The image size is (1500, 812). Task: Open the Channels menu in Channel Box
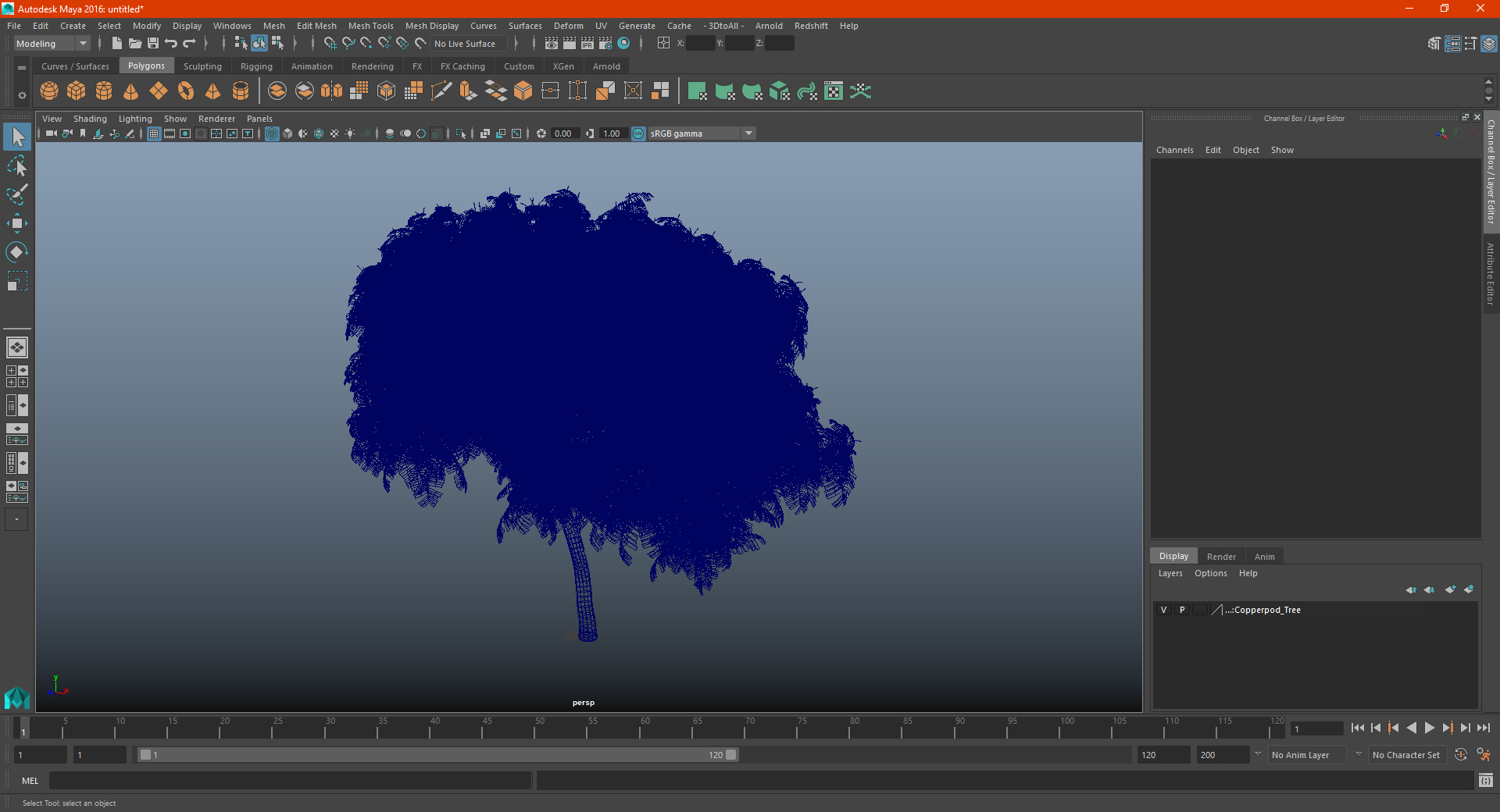click(x=1175, y=150)
